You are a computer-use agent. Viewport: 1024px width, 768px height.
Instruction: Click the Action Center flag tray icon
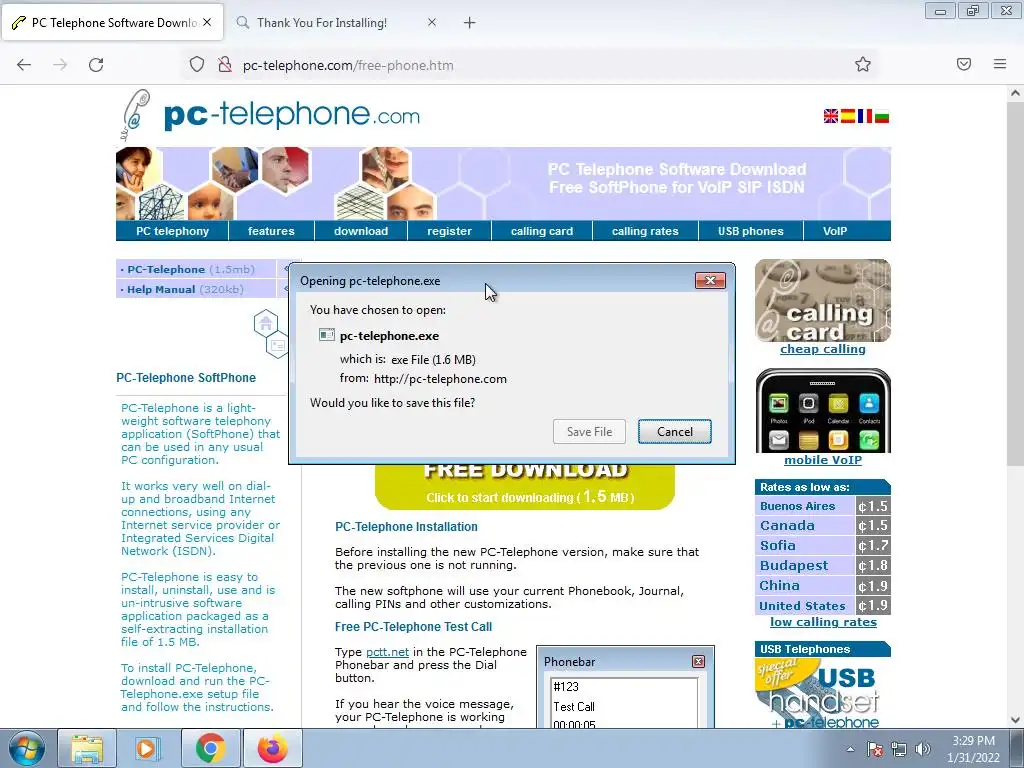pos(874,749)
